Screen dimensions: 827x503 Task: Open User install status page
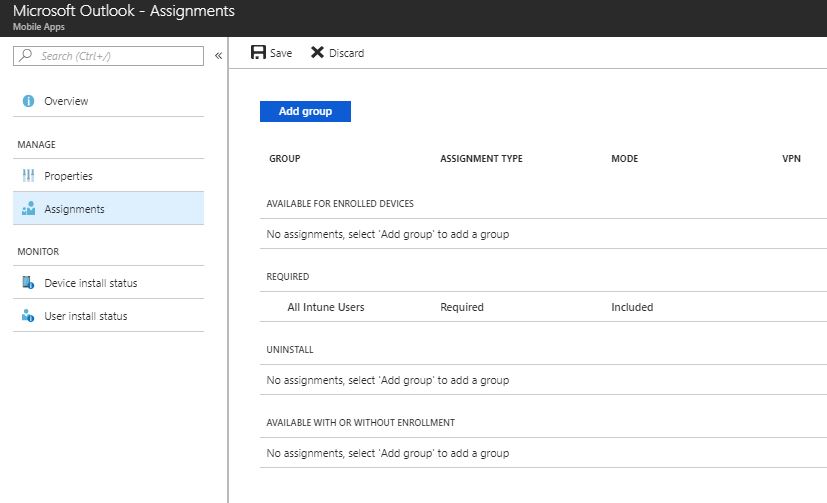[x=108, y=316]
